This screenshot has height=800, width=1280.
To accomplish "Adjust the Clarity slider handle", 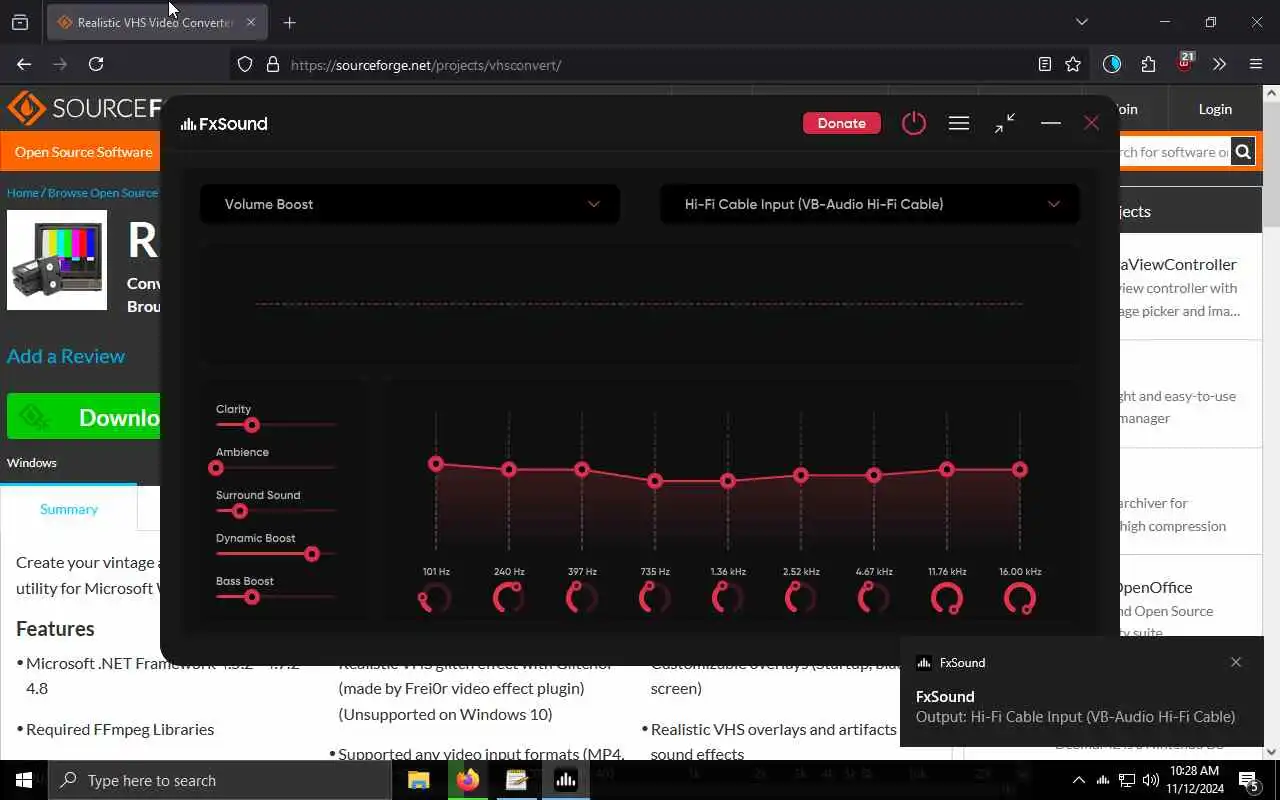I will [x=252, y=425].
